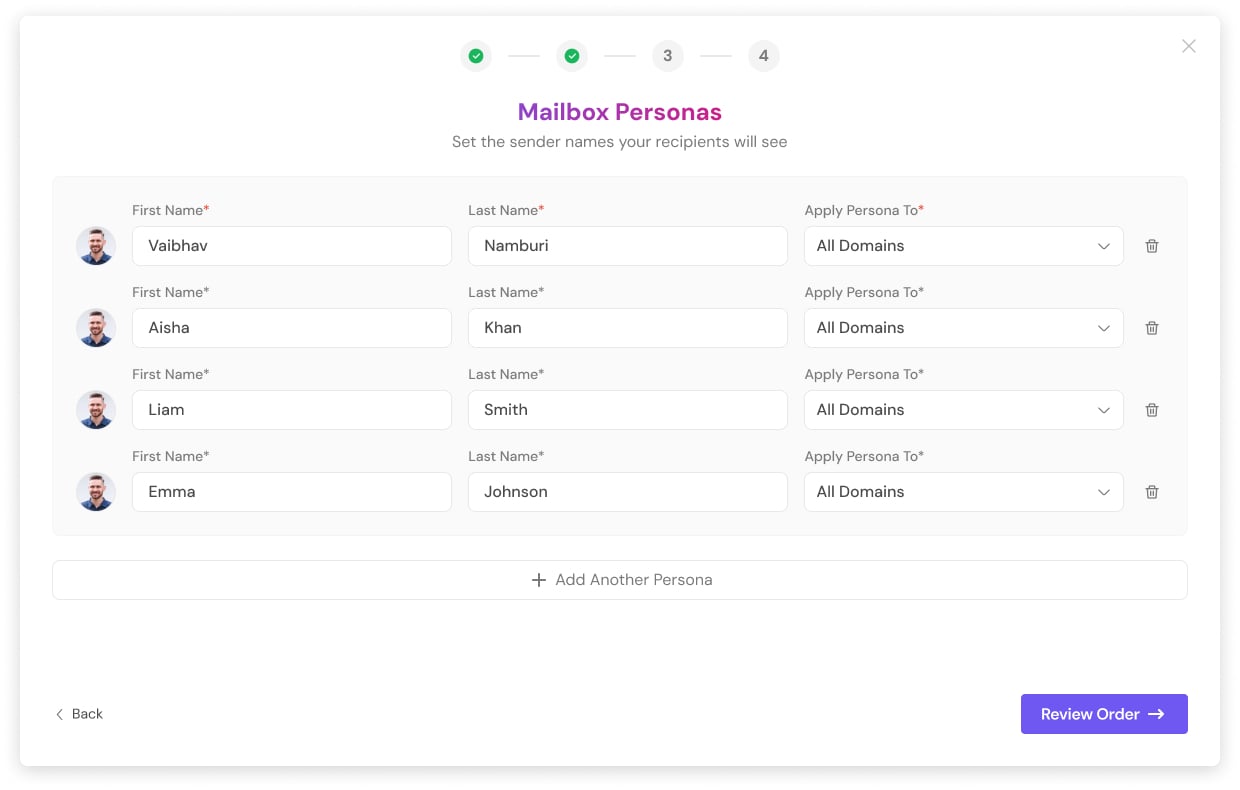1240x790 pixels.
Task: Open Apply Persona To dropdown for Vaibhav
Action: click(x=963, y=246)
